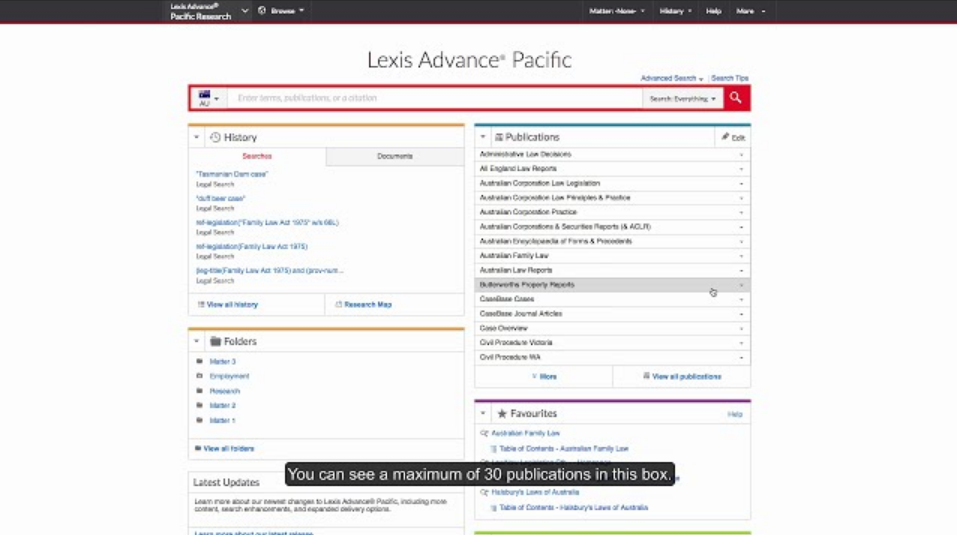Open the Matter 3 folder
The width and height of the screenshot is (957, 535).
[222, 362]
